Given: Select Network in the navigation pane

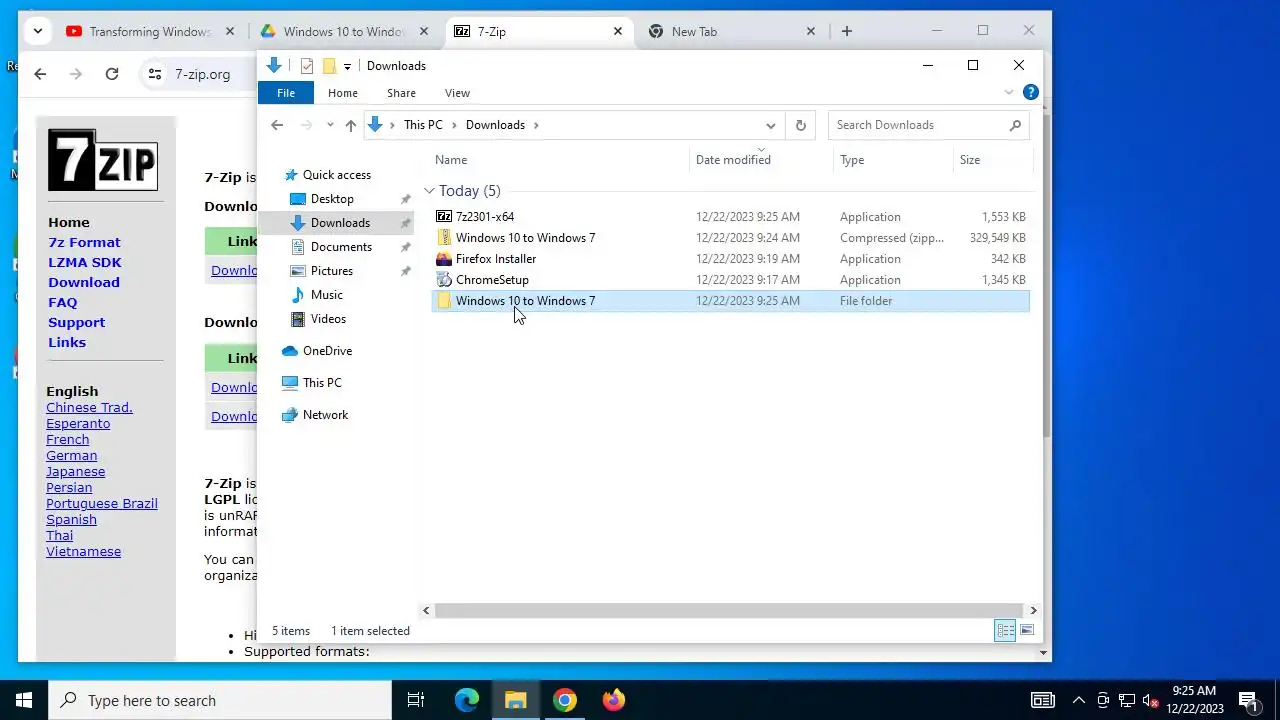Looking at the screenshot, I should (x=325, y=415).
